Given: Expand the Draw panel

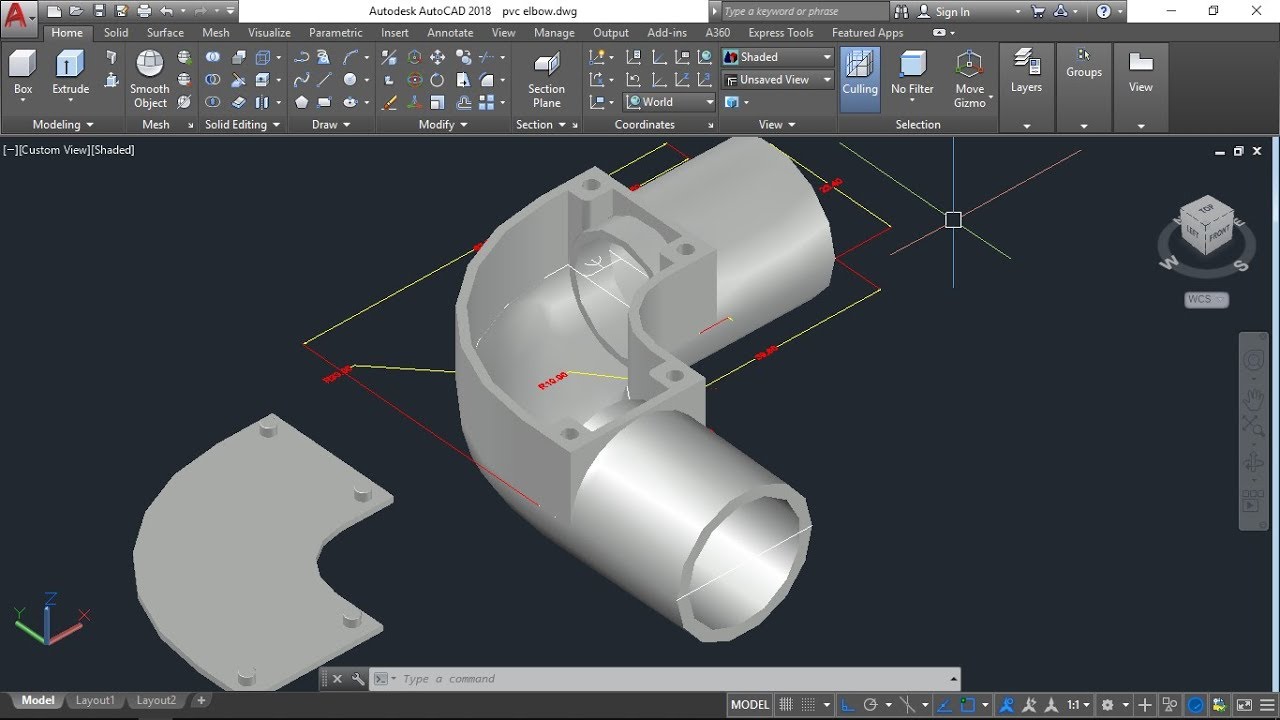Looking at the screenshot, I should point(331,125).
